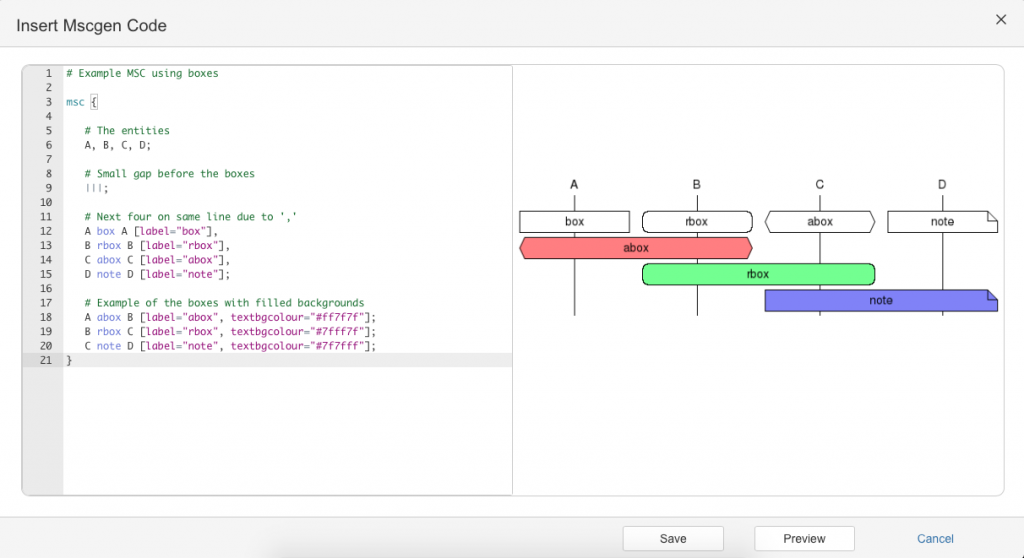Click the 'Insert Mscgen Code' dialog title
The width and height of the screenshot is (1024, 558).
91,25
